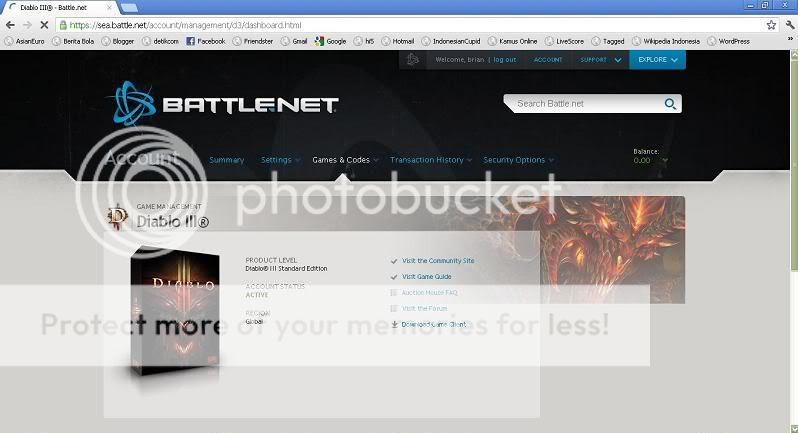
Task: Open WordPress bookmark
Action: click(x=729, y=41)
